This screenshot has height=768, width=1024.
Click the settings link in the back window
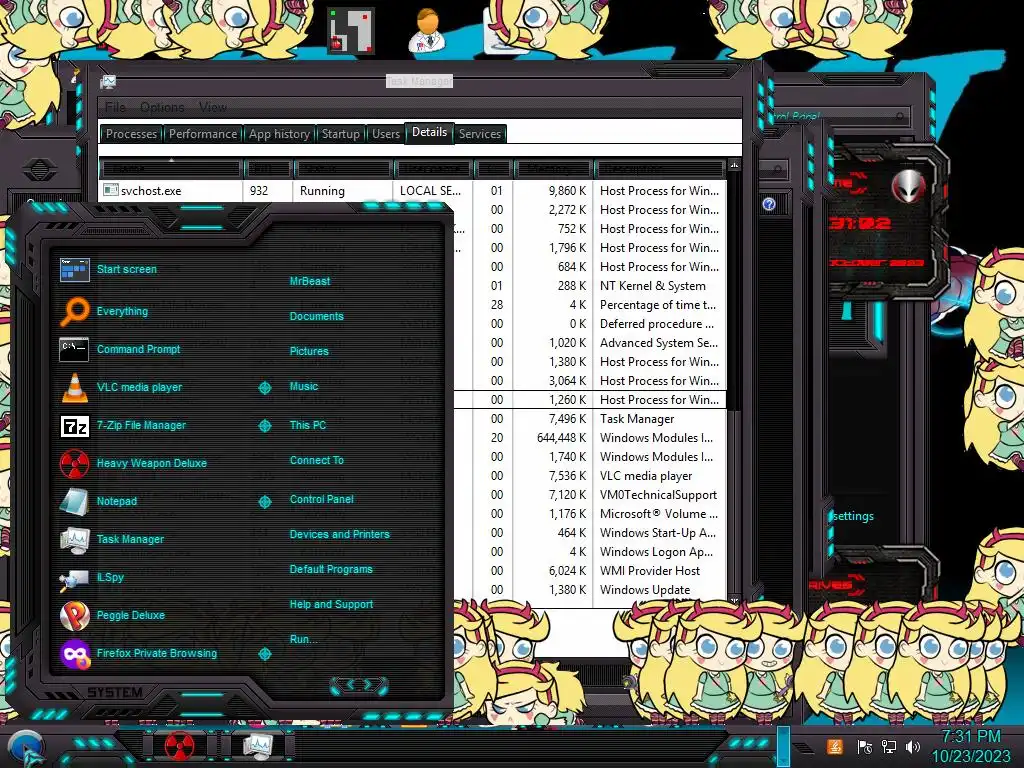pos(853,516)
